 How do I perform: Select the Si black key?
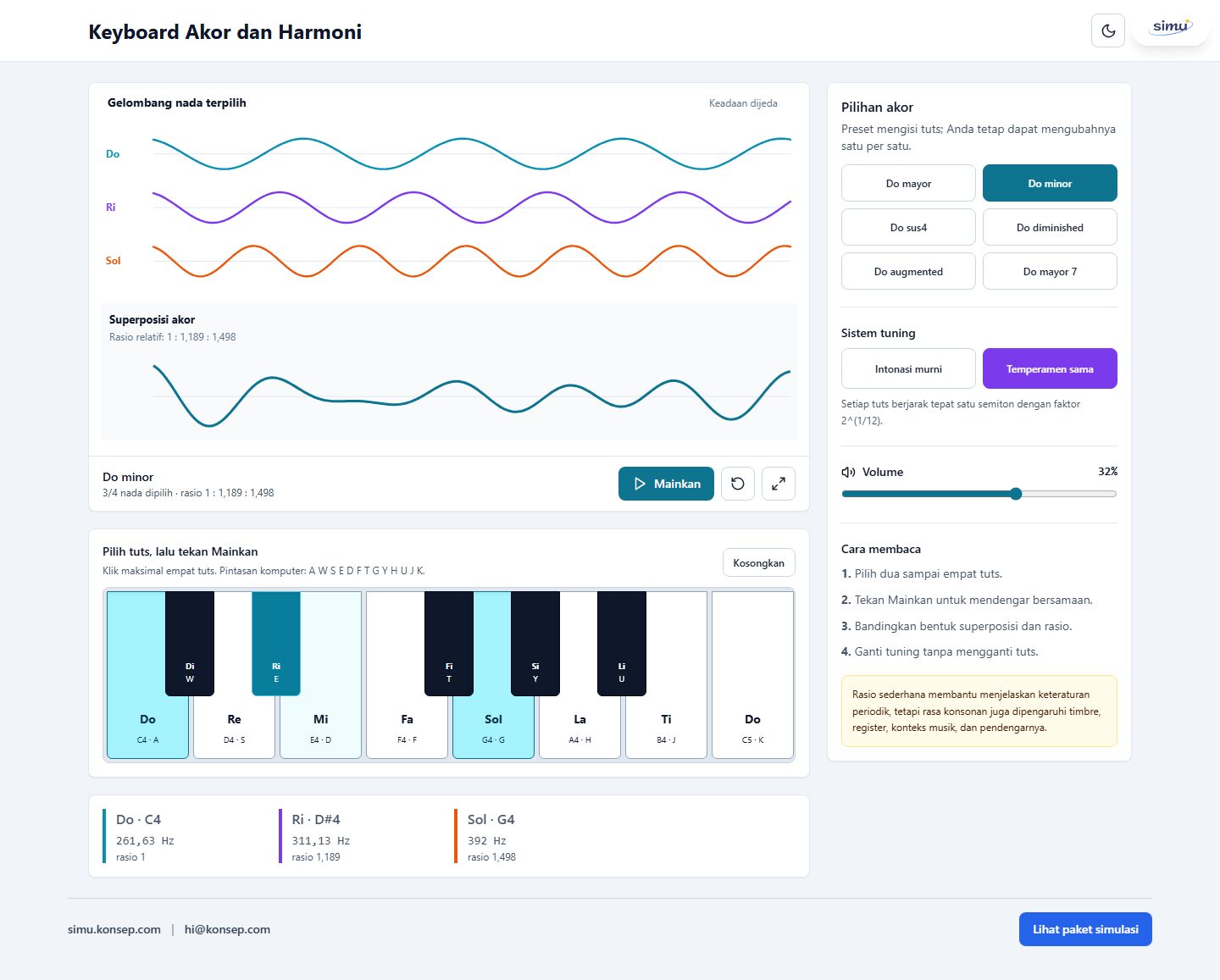(x=535, y=644)
